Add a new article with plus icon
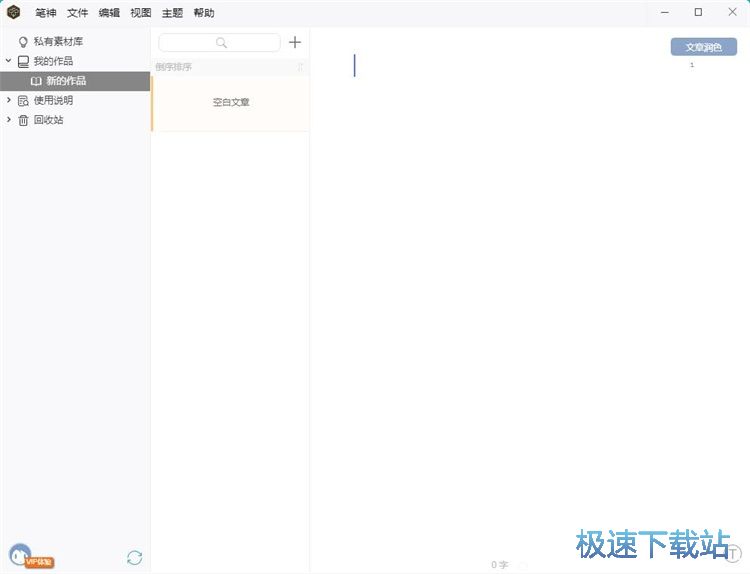Screen dimensions: 750x574 point(295,42)
